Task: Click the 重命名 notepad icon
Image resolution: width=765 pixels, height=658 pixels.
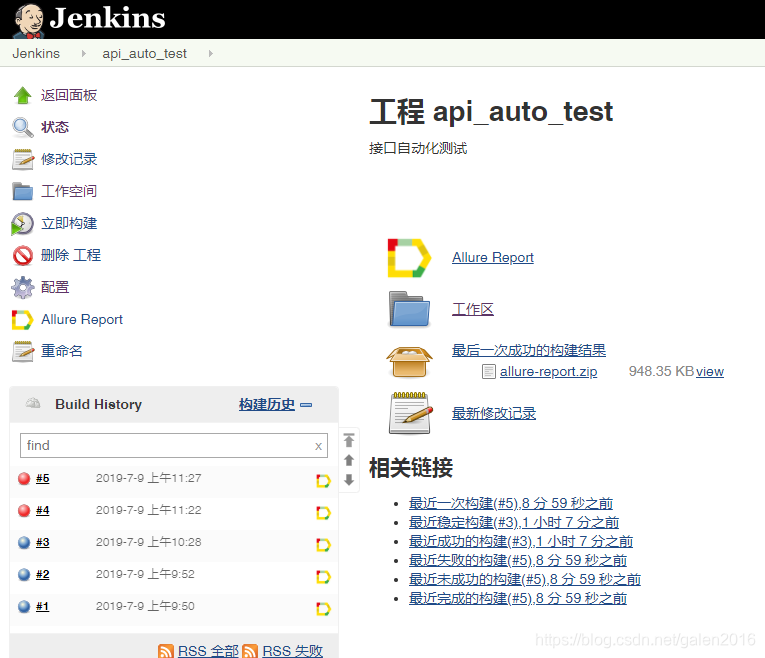Action: click(x=22, y=351)
